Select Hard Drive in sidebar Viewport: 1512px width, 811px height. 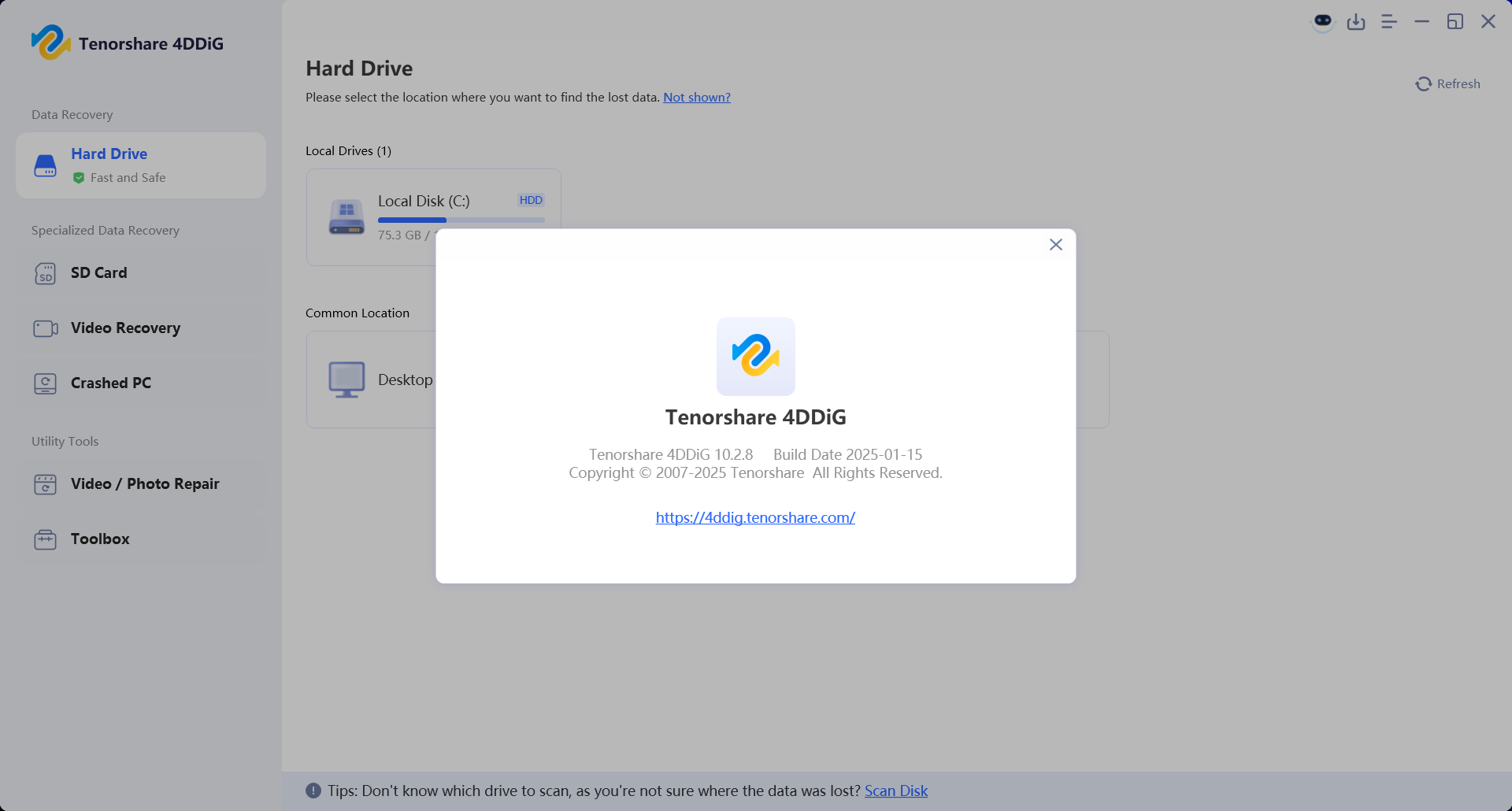coord(141,165)
